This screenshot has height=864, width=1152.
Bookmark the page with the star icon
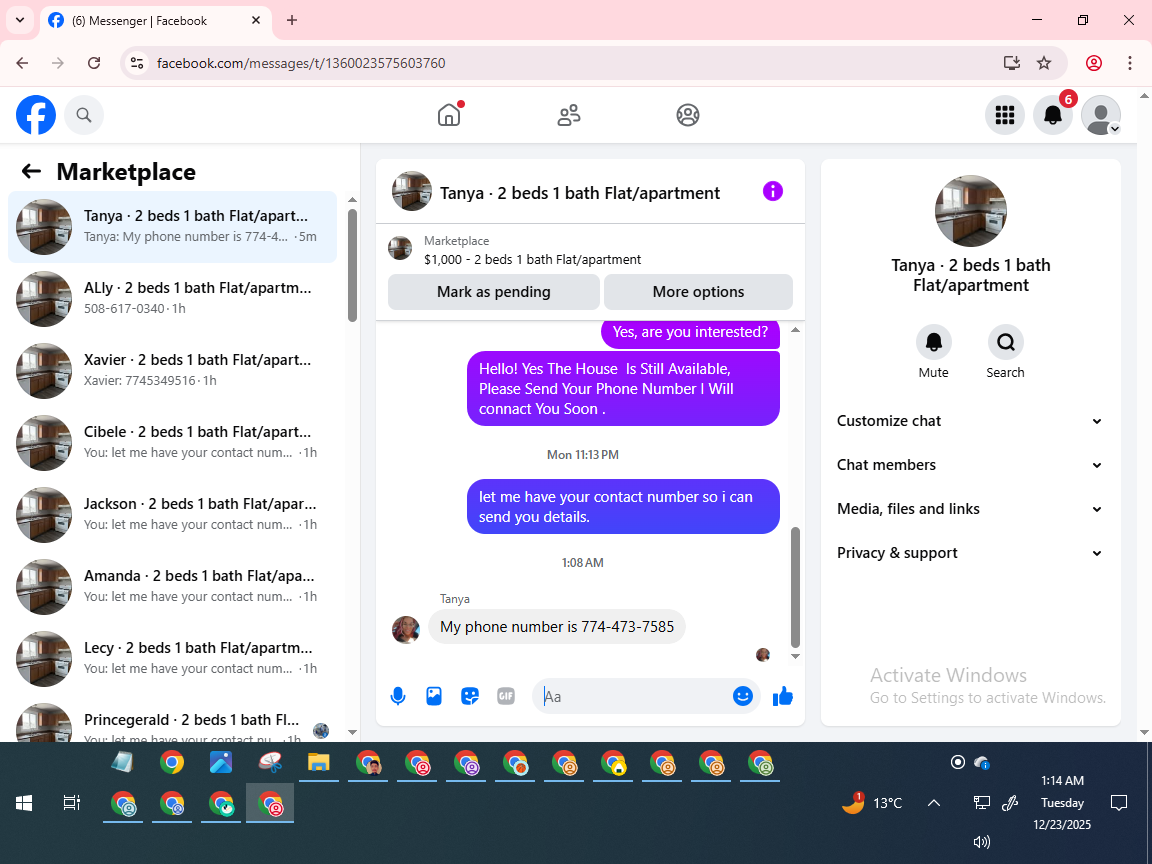tap(1044, 63)
